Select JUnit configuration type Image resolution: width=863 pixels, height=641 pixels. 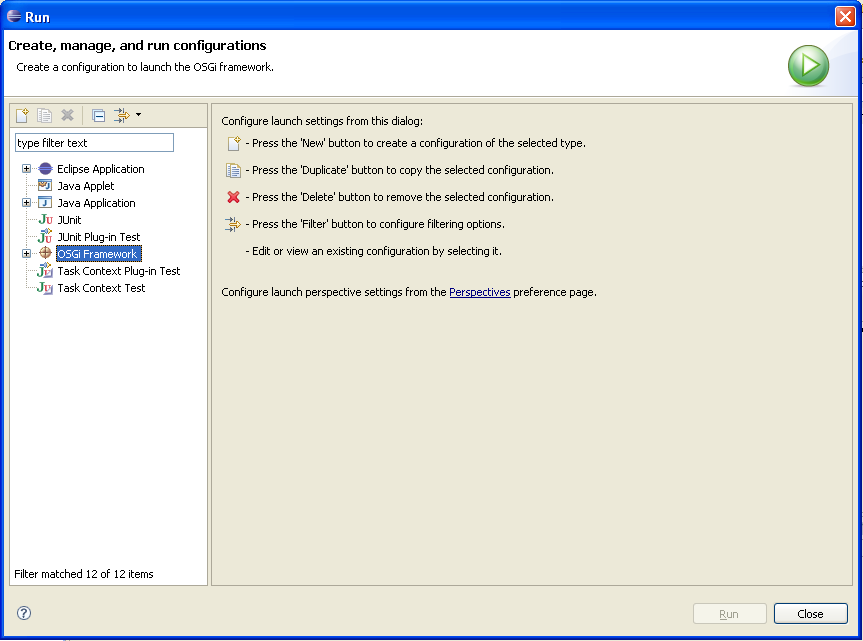[x=69, y=220]
